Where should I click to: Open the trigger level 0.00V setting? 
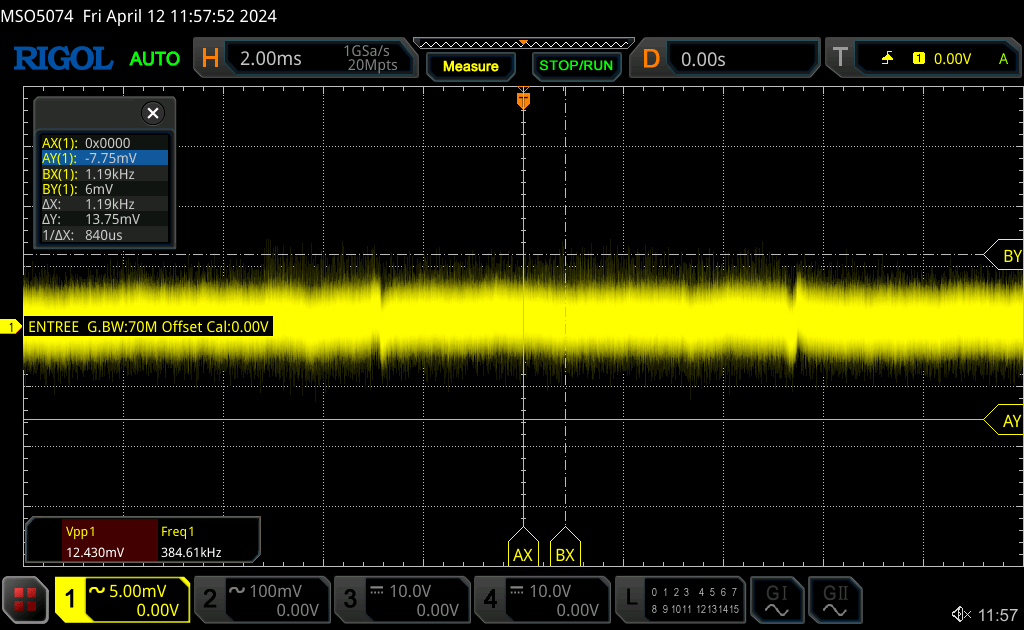(x=952, y=59)
